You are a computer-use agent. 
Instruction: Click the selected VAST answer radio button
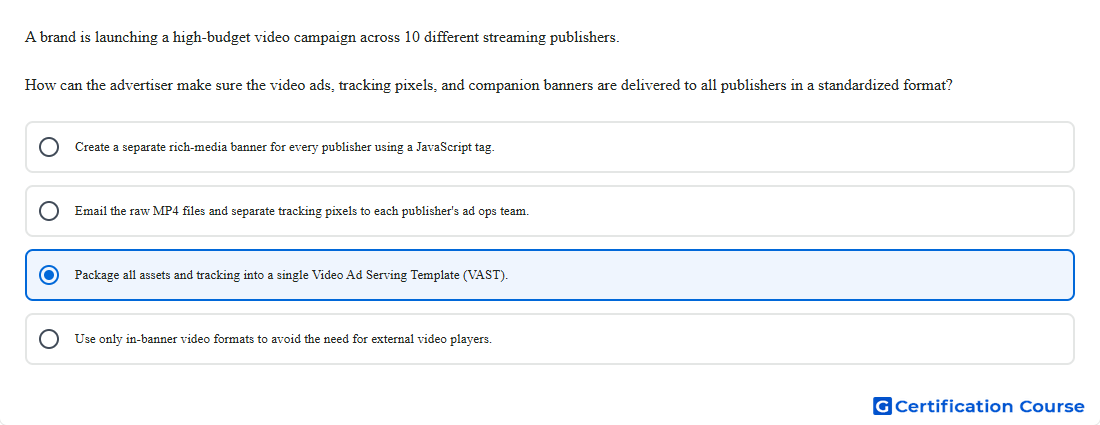click(x=48, y=275)
